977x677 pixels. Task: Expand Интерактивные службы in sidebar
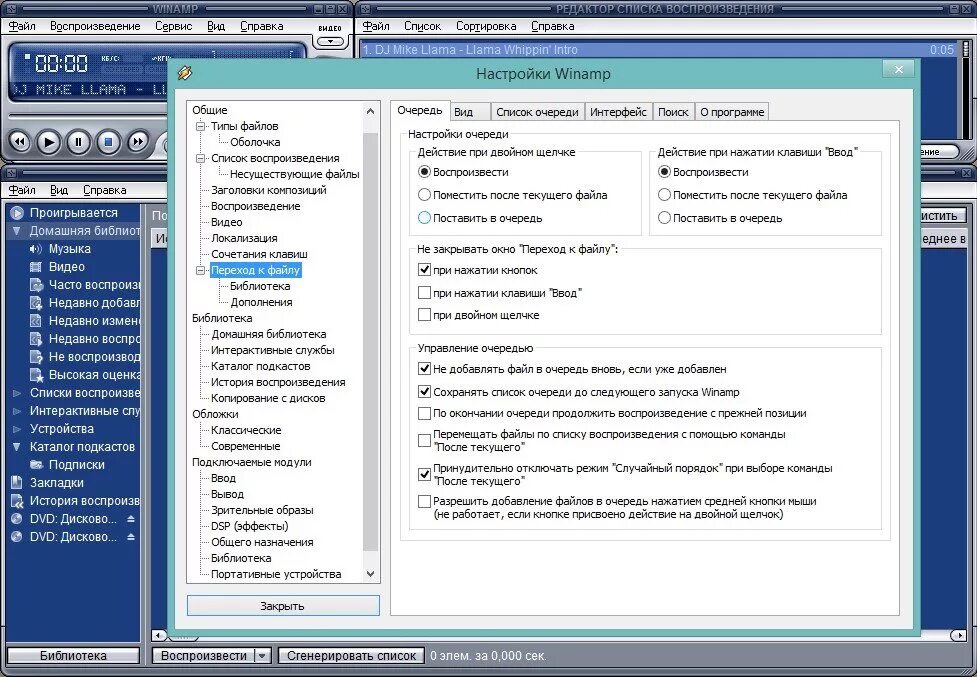(x=17, y=411)
